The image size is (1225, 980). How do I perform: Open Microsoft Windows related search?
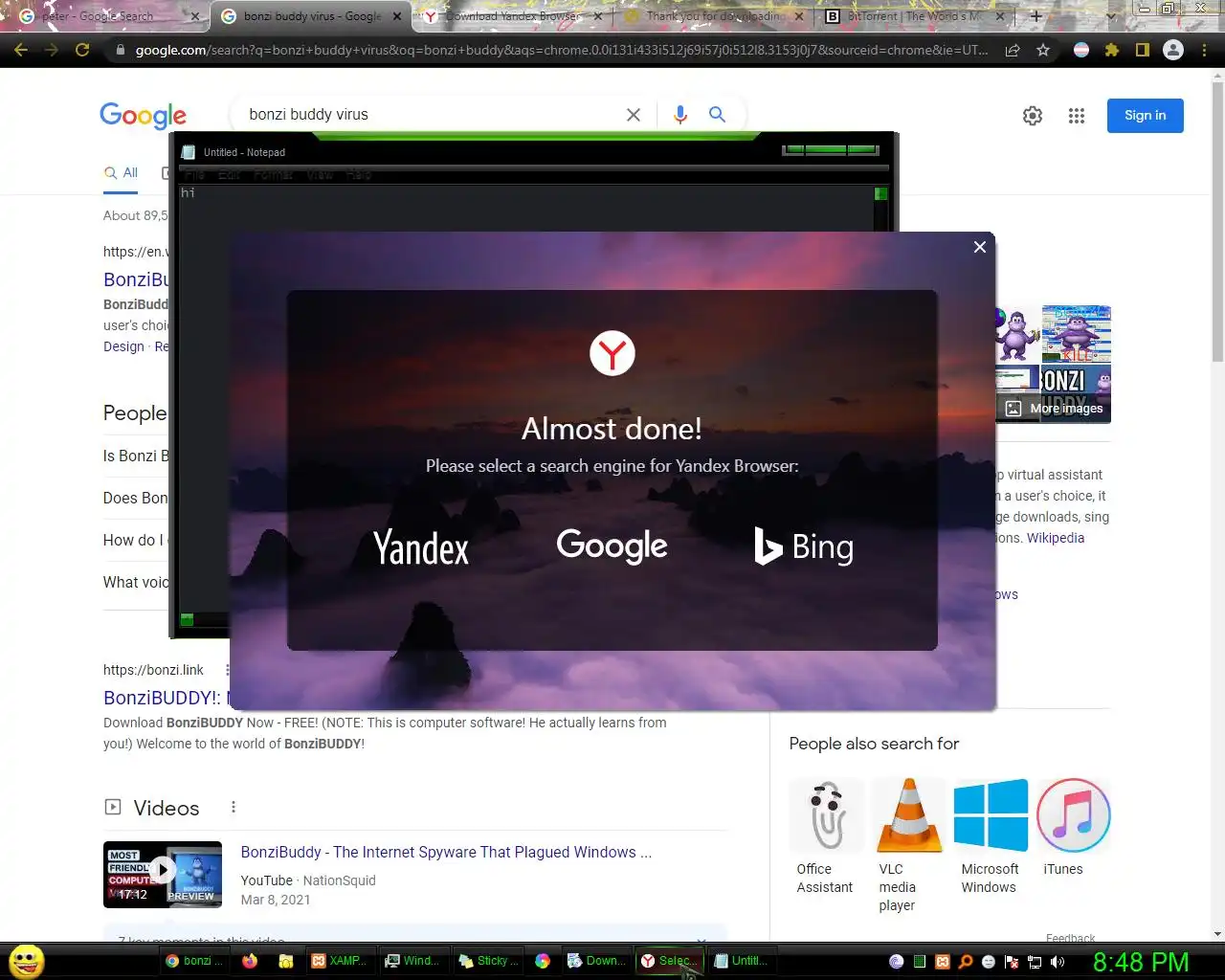[x=991, y=837]
